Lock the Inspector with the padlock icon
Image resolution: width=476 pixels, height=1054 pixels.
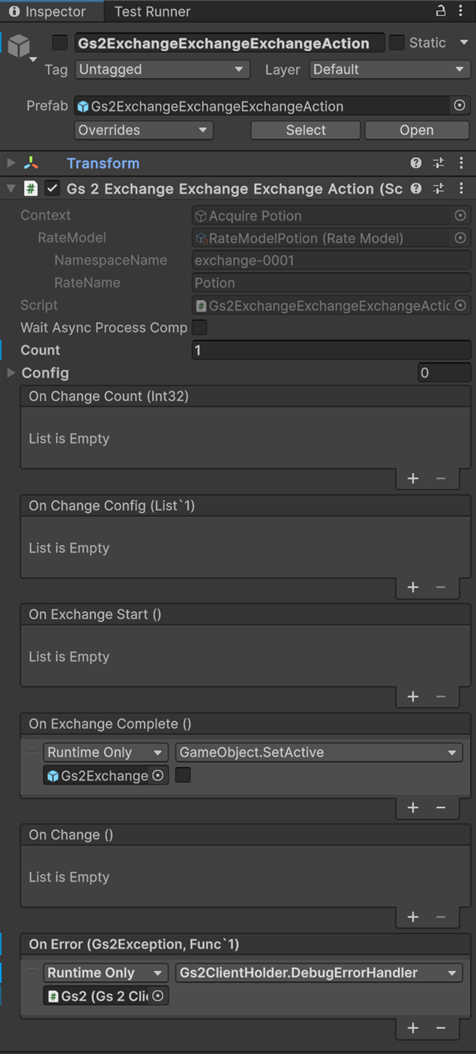tap(440, 11)
